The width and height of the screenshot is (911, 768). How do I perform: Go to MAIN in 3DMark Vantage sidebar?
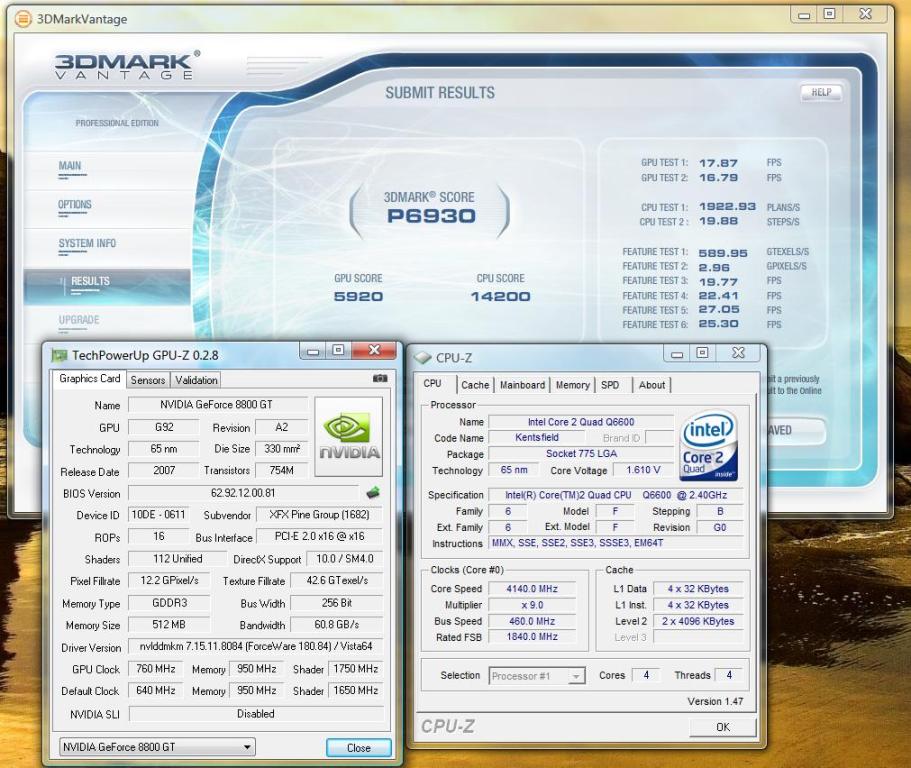click(x=70, y=166)
